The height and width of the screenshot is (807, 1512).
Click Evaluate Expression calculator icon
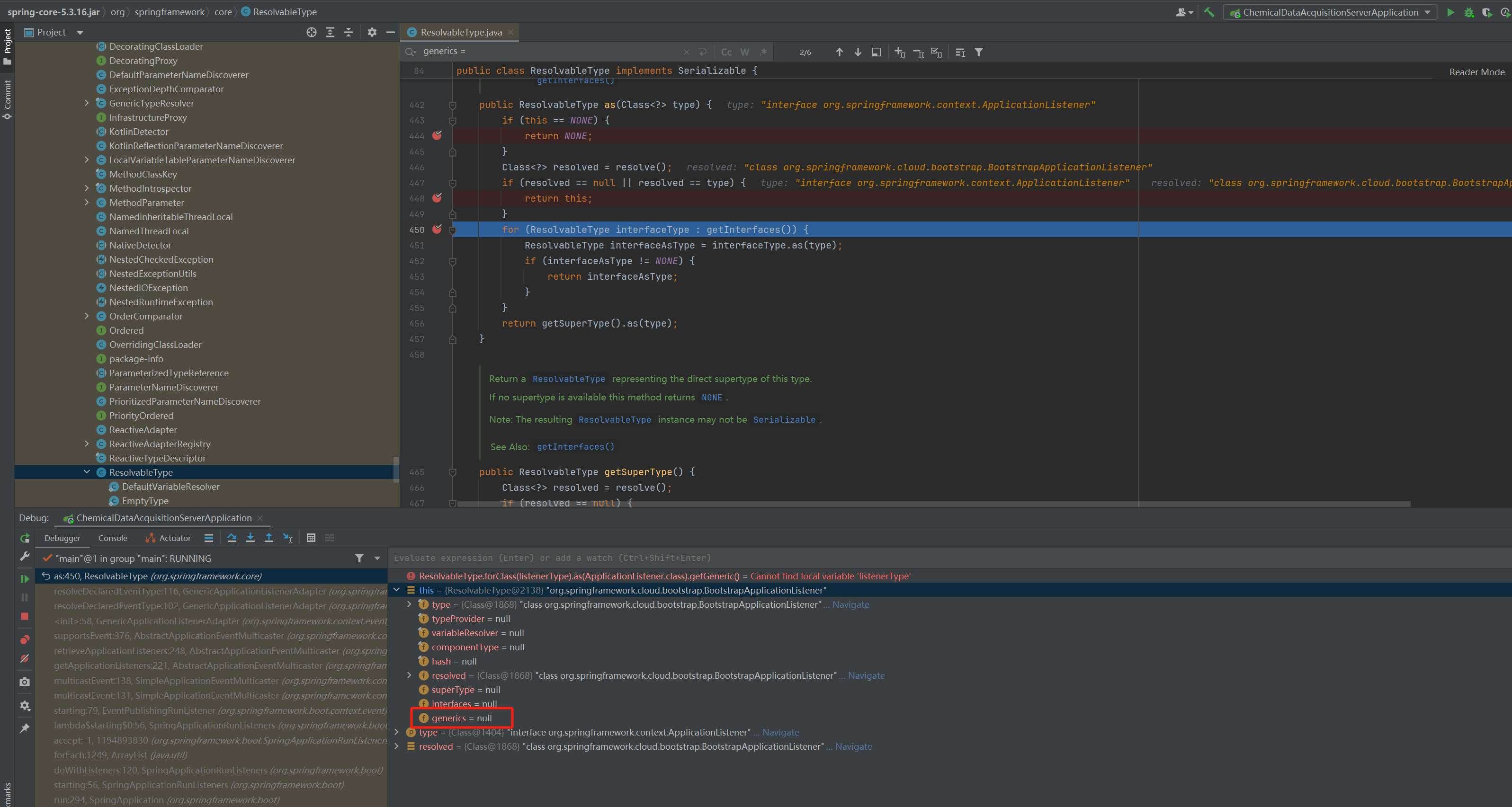[x=311, y=538]
